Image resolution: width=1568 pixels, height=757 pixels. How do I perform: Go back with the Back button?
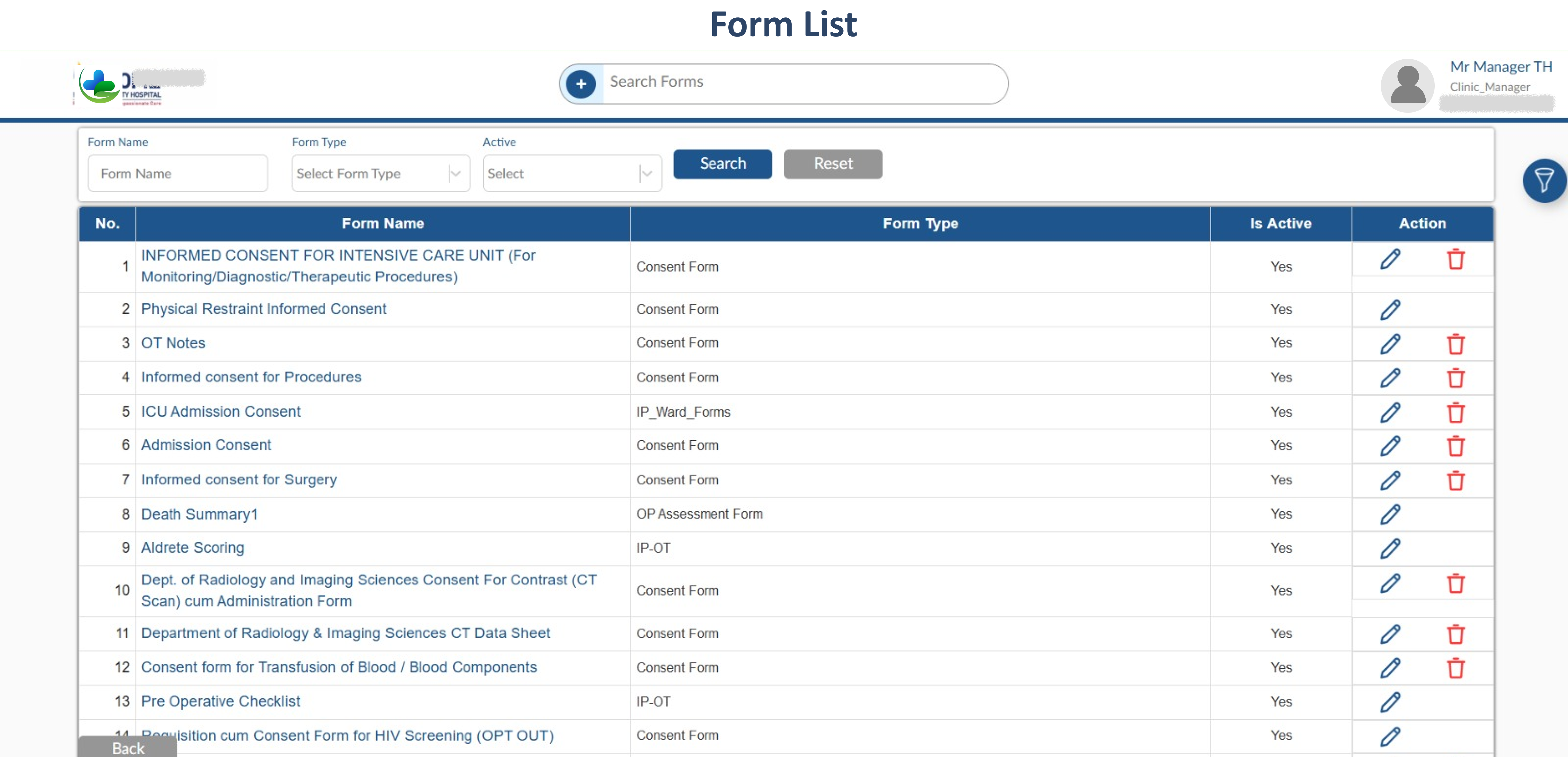click(128, 747)
